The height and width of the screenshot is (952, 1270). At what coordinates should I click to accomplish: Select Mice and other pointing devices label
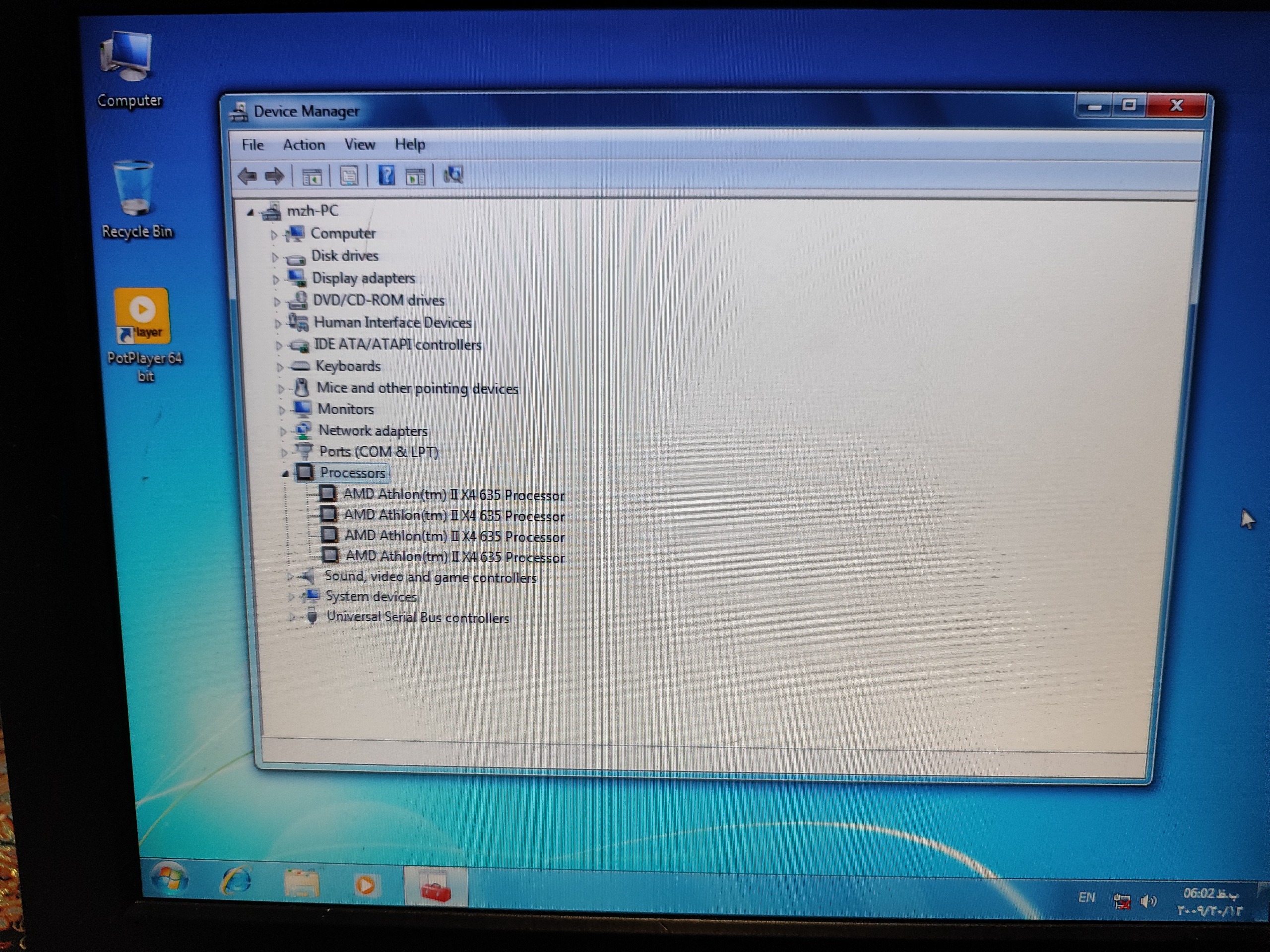point(417,389)
